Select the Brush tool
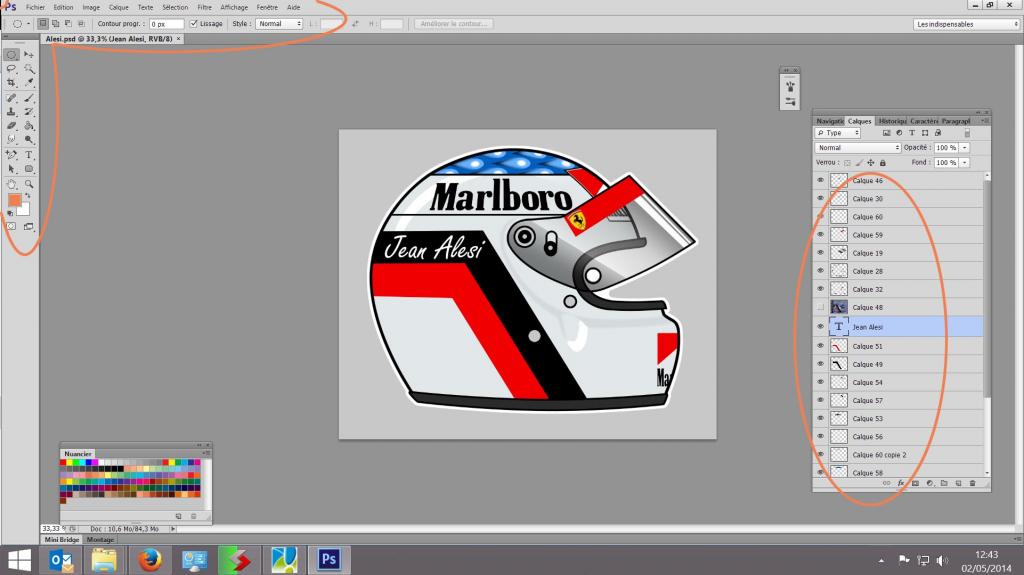 [x=29, y=98]
